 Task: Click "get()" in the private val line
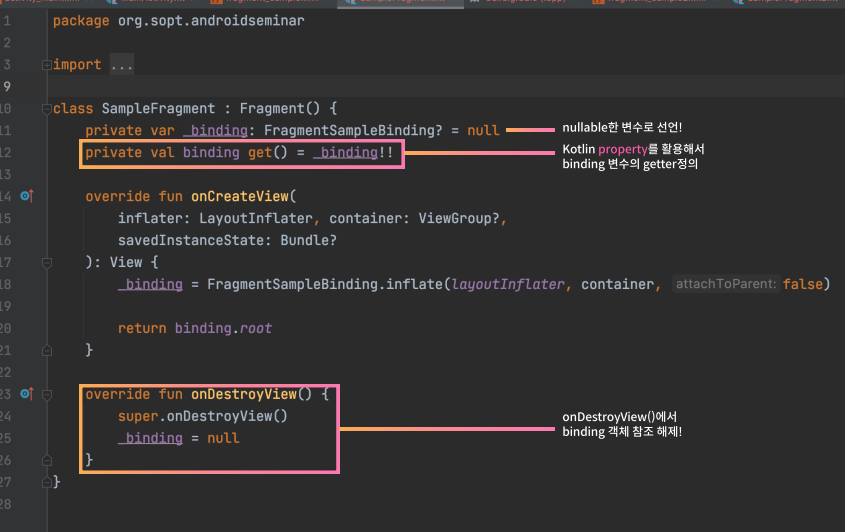pyautogui.click(x=268, y=153)
